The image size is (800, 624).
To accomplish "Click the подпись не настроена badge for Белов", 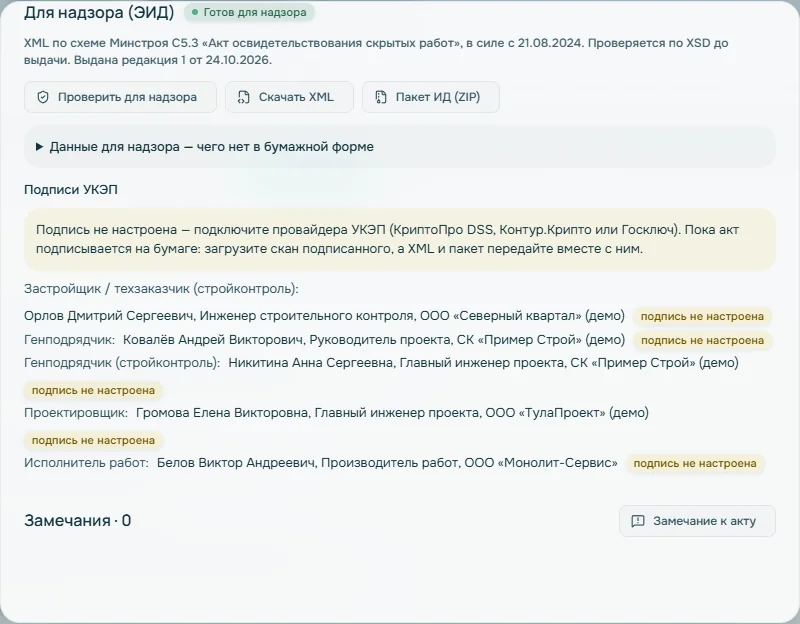I will (x=695, y=463).
